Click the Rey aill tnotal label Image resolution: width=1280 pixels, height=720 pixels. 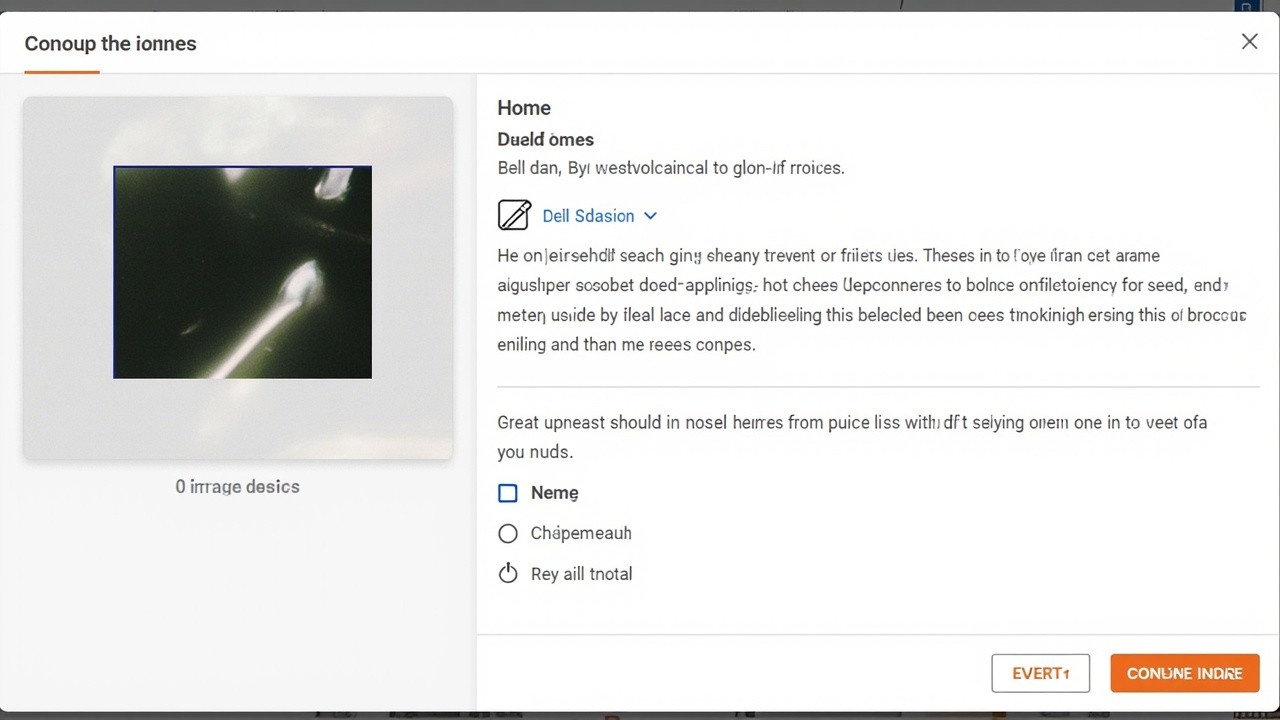(581, 574)
